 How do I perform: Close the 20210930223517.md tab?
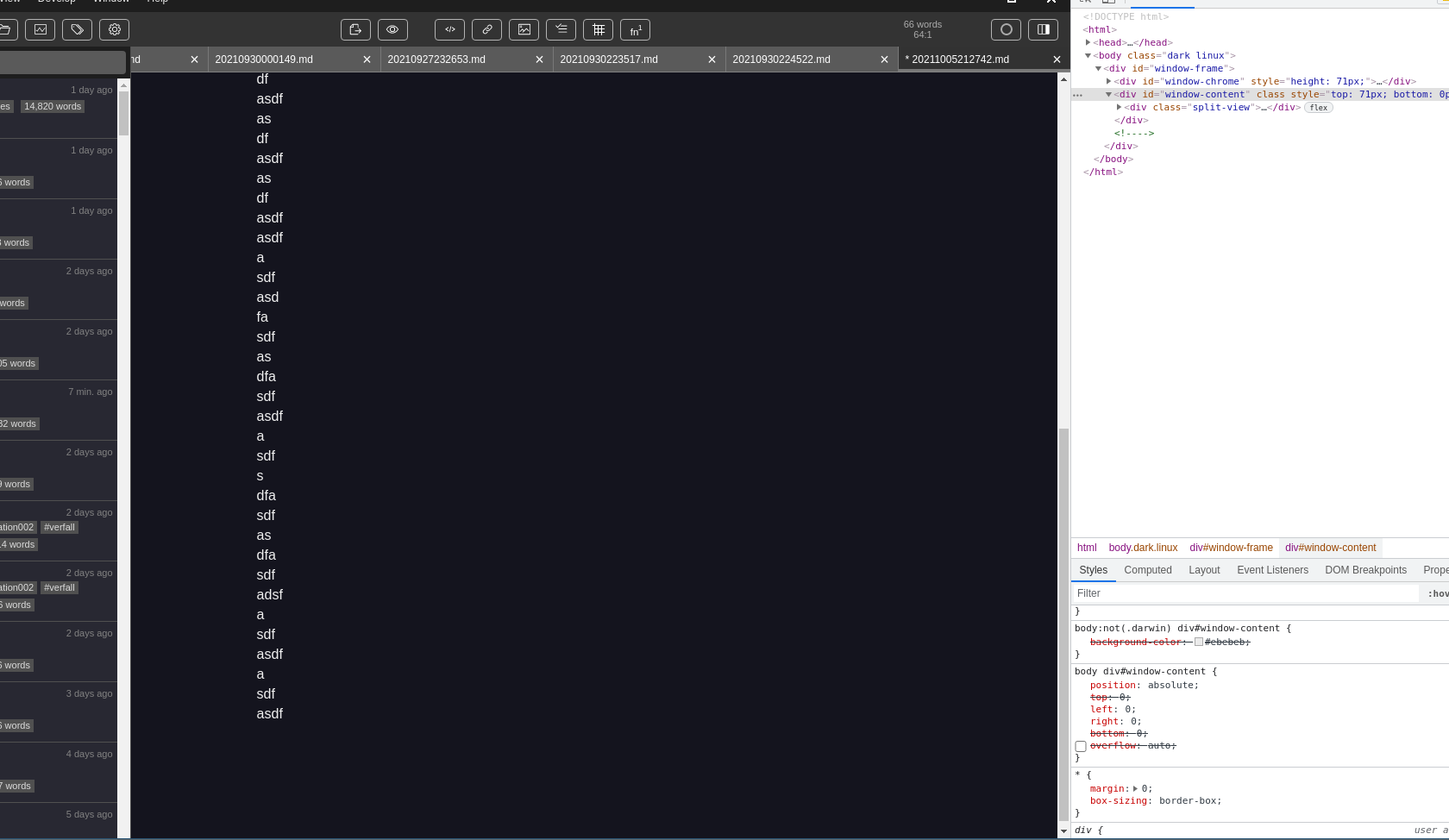pyautogui.click(x=712, y=60)
